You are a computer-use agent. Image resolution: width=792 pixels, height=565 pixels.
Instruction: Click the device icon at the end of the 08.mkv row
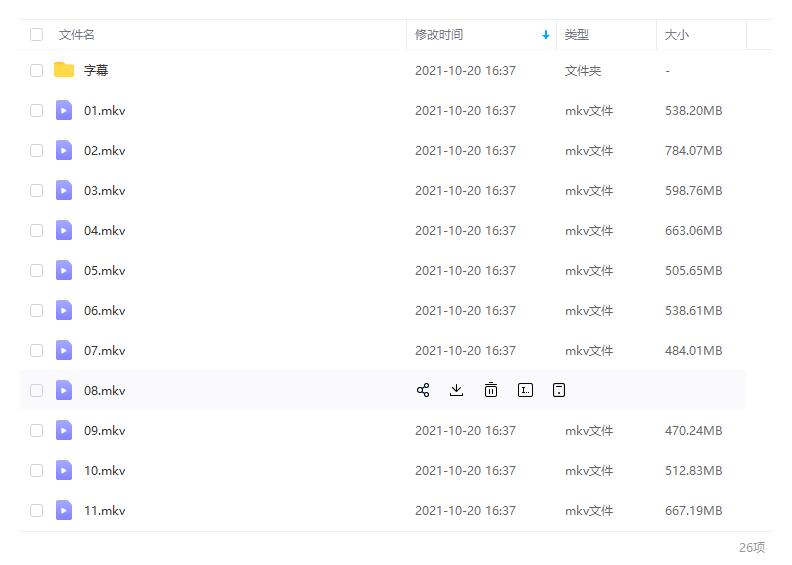point(559,390)
